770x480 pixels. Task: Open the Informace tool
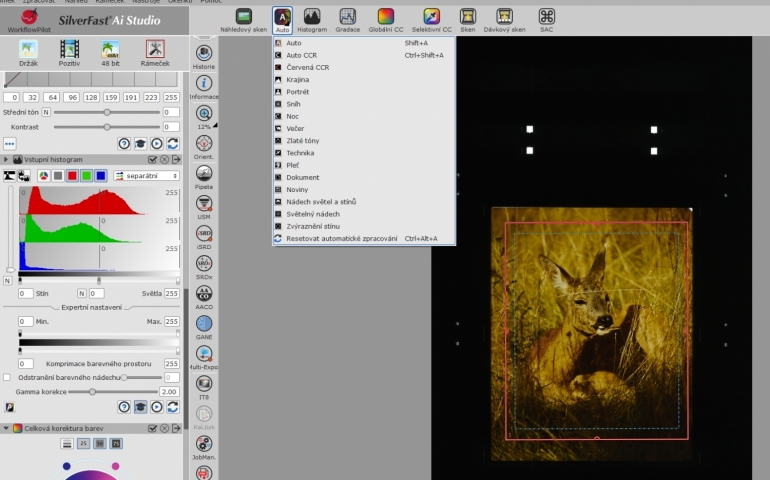204,83
